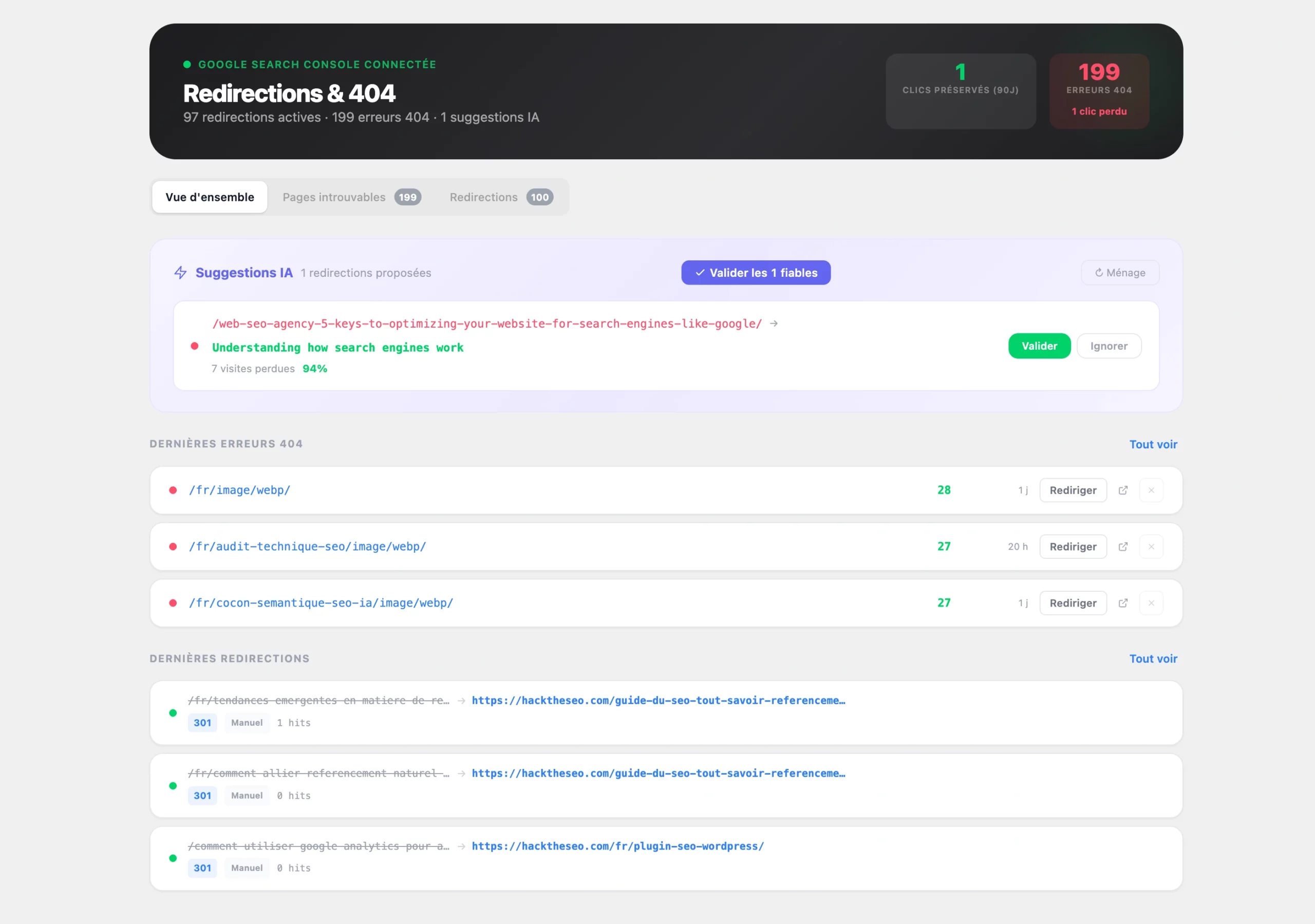The image size is (1315, 924).
Task: Click the struck-through /comment-utiliser-google-analytics source path
Action: click(x=318, y=846)
